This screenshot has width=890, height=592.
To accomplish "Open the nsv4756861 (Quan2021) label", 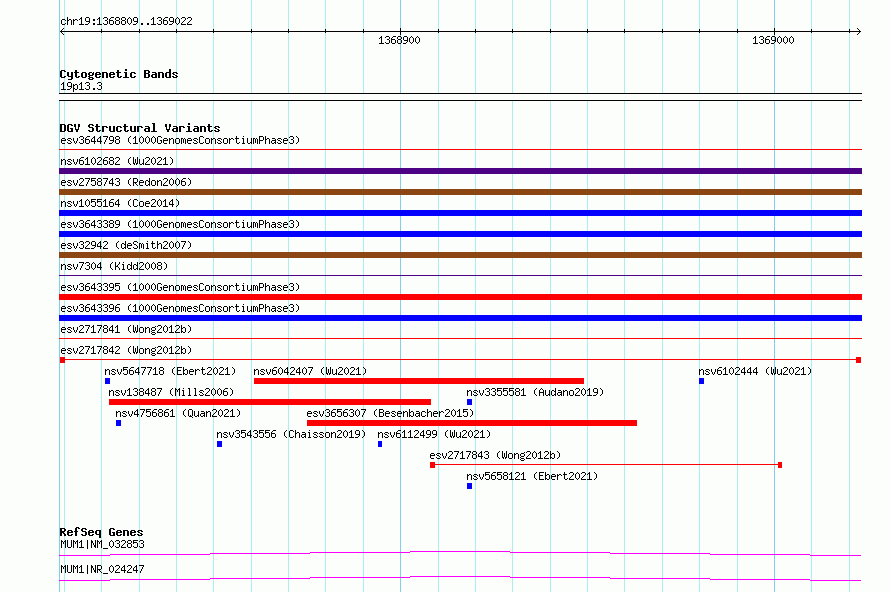I will click(178, 413).
